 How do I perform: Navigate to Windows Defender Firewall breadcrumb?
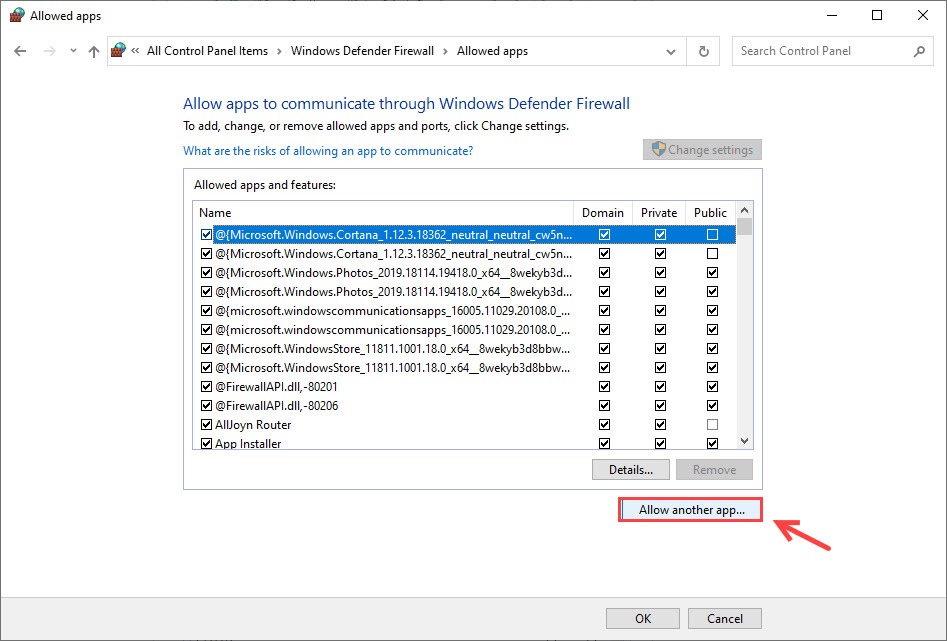[362, 51]
